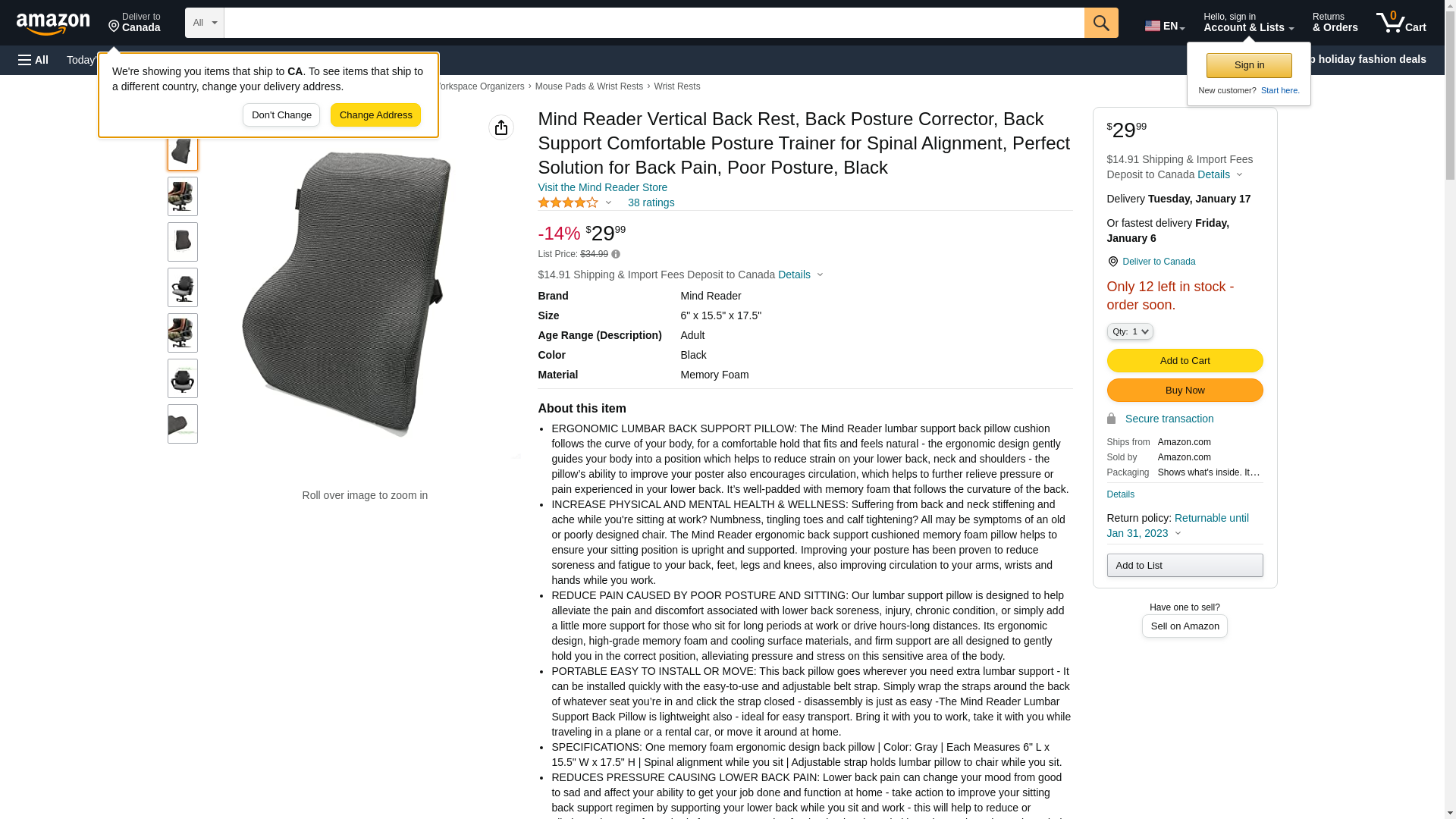
Task: Click the Change Address button
Action: pyautogui.click(x=375, y=115)
